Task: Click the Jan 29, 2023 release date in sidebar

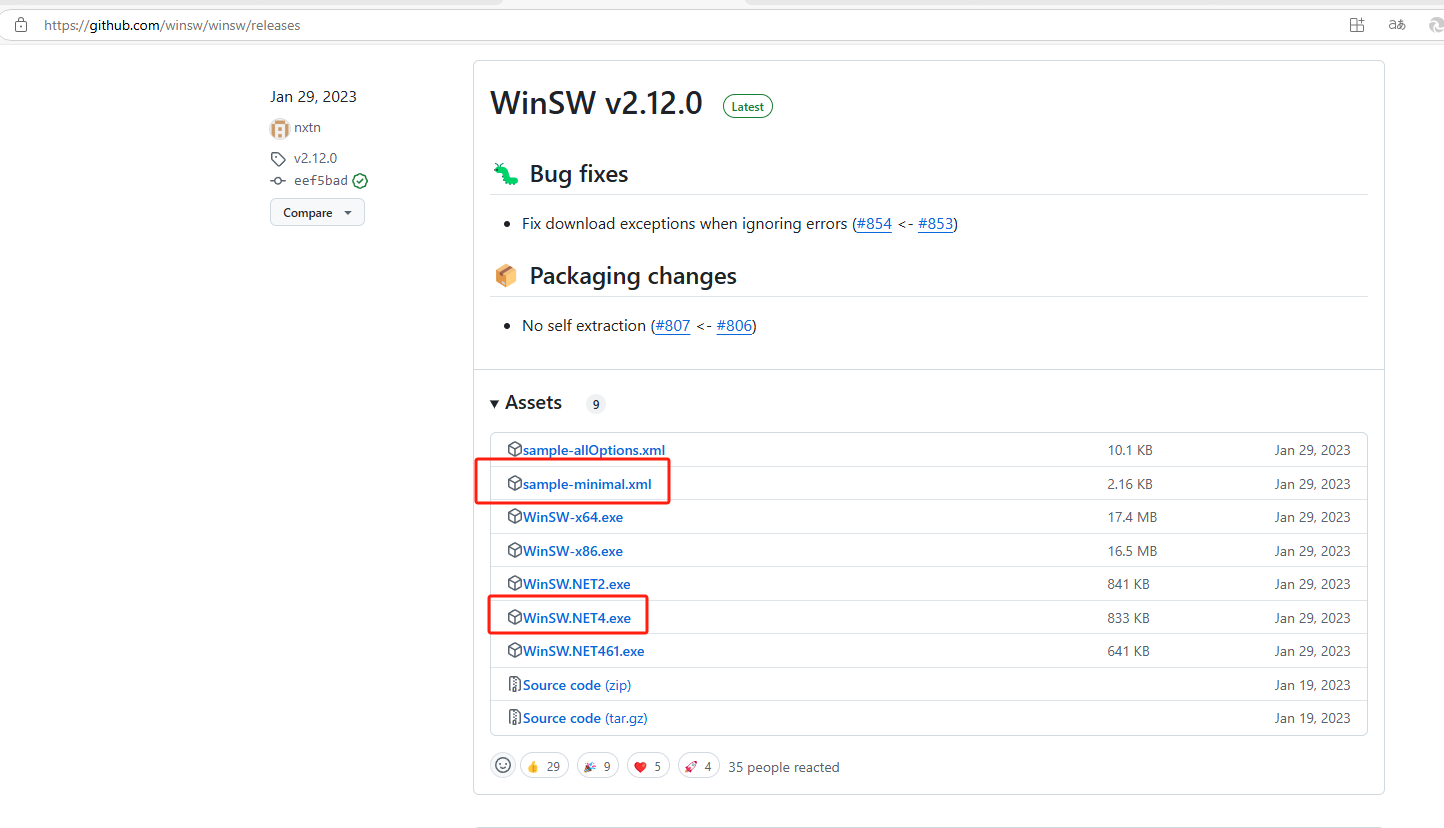Action: pos(313,97)
